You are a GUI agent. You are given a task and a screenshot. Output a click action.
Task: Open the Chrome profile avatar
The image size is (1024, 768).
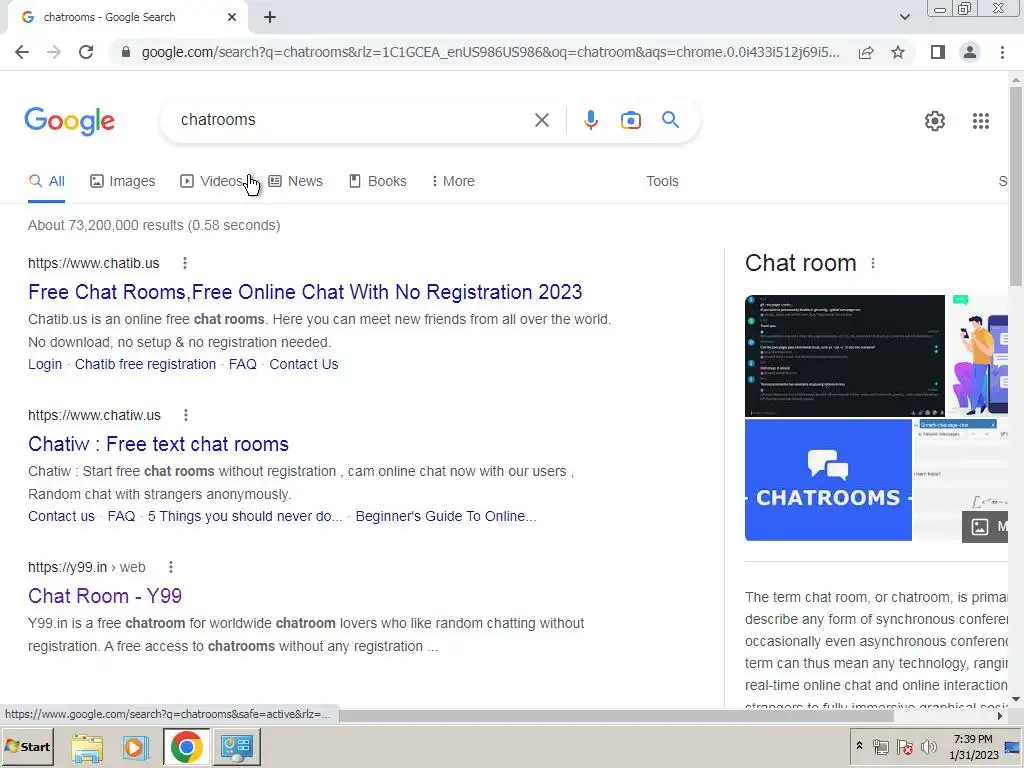click(970, 52)
